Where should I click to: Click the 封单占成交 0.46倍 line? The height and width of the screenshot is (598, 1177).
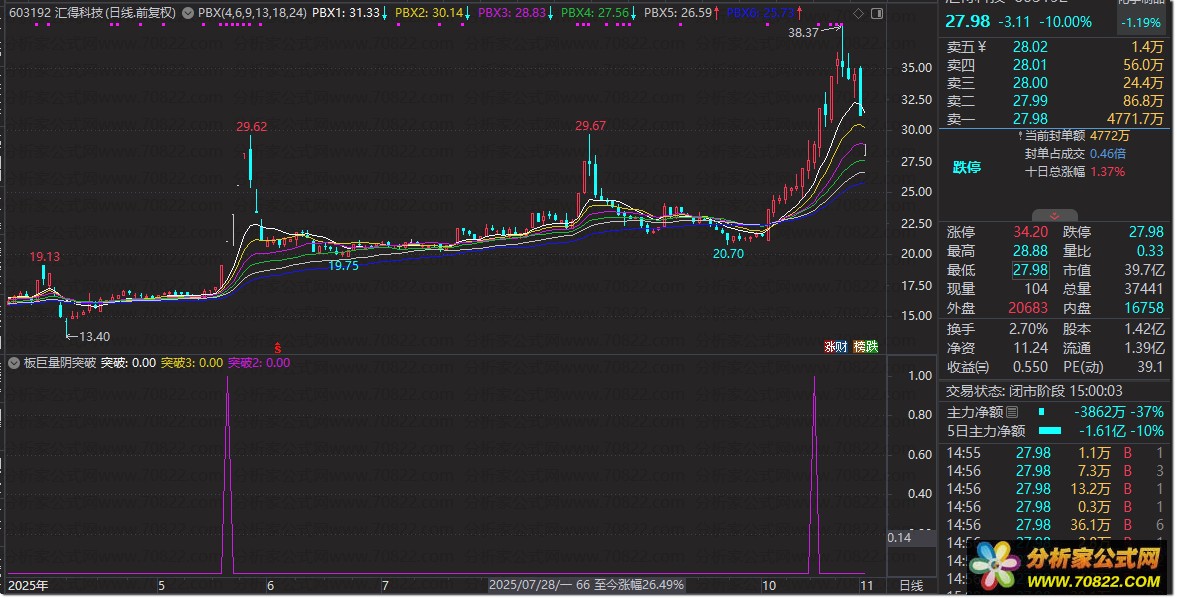[1075, 154]
